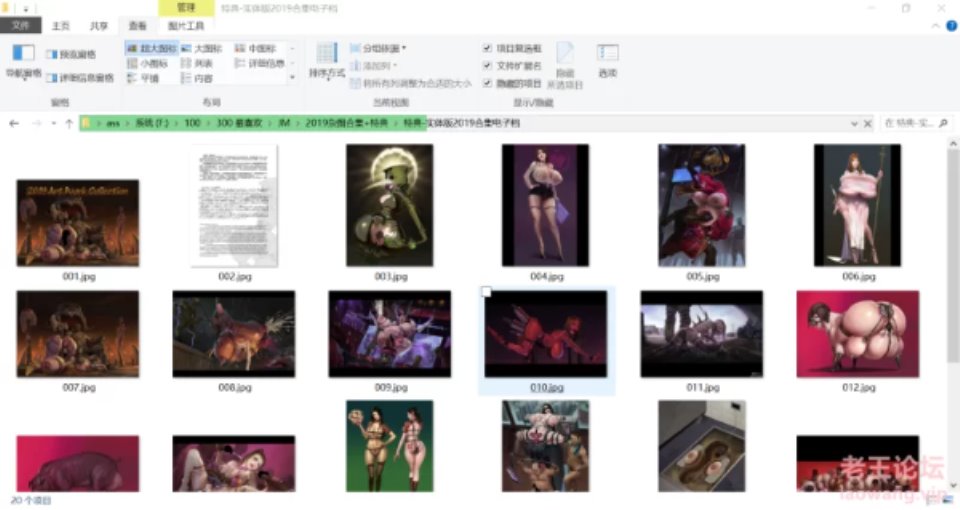Image resolution: width=960 pixels, height=510 pixels.
Task: Click the 100 folder breadcrumb
Action: 192,123
